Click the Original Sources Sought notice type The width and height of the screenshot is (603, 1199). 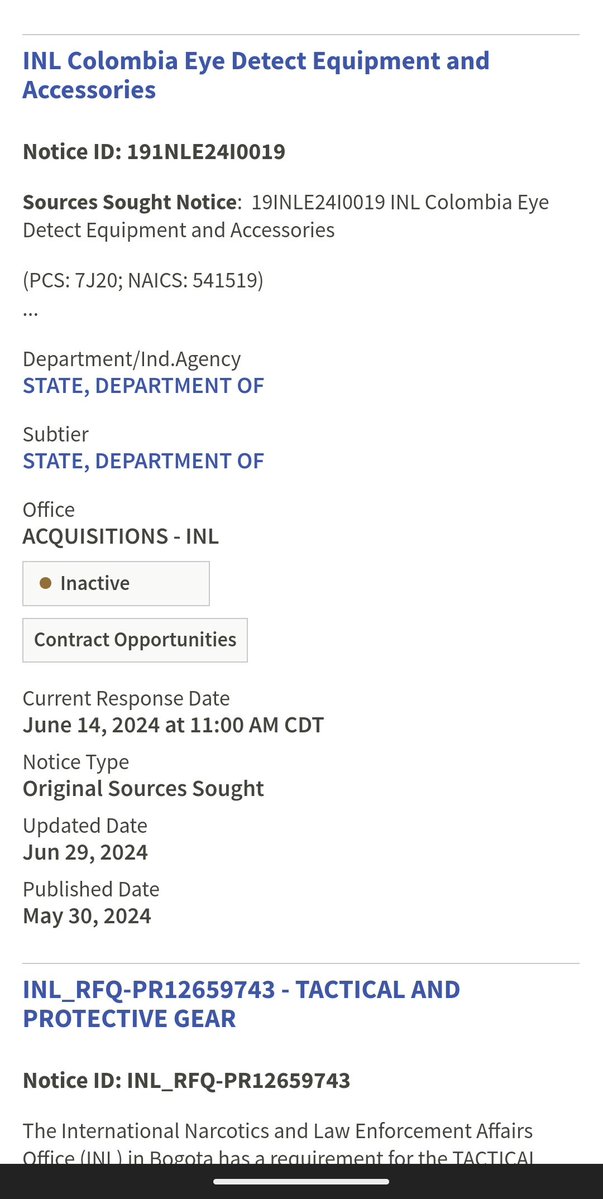[143, 789]
